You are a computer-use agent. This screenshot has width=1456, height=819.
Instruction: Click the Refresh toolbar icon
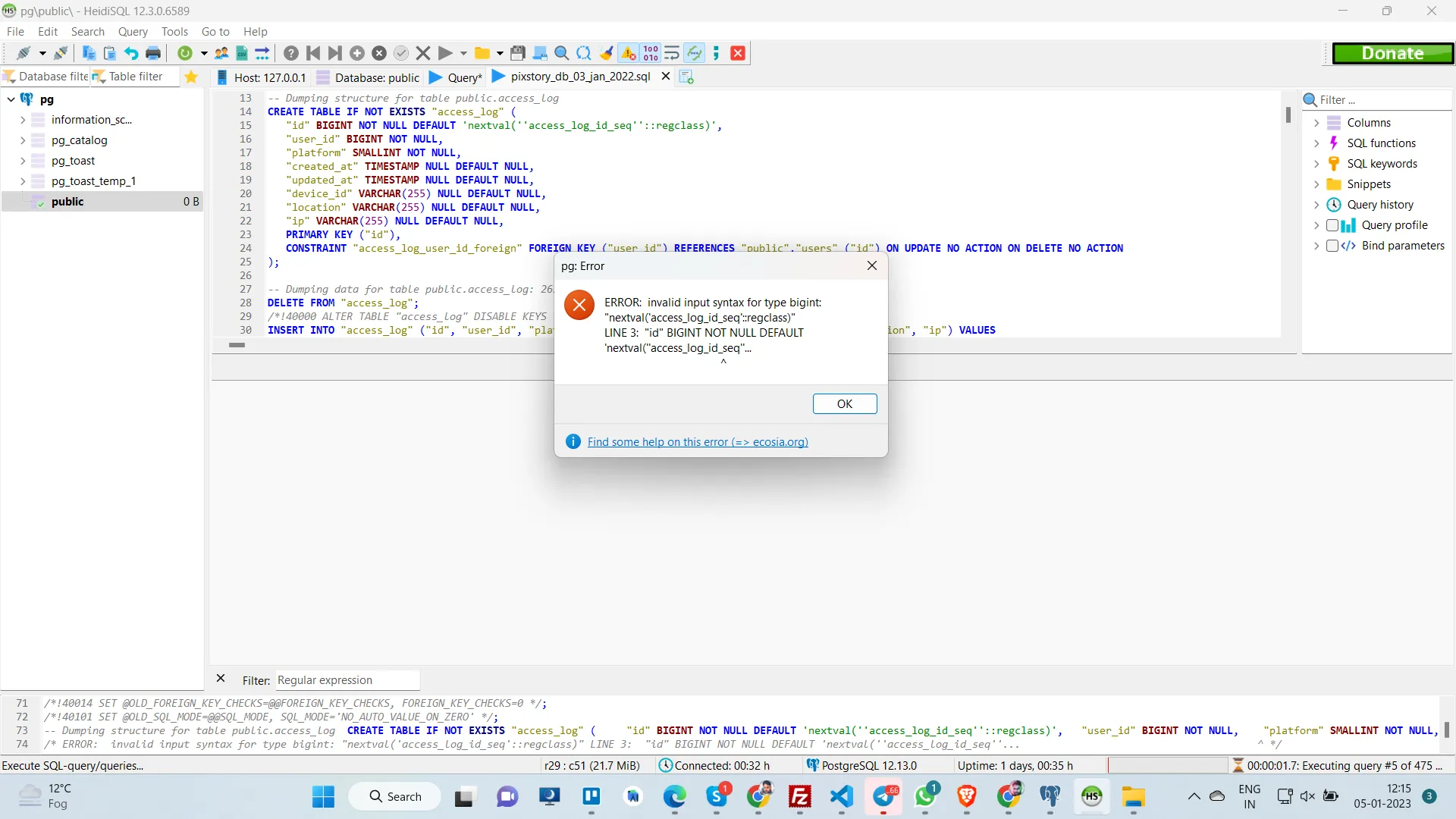184,53
